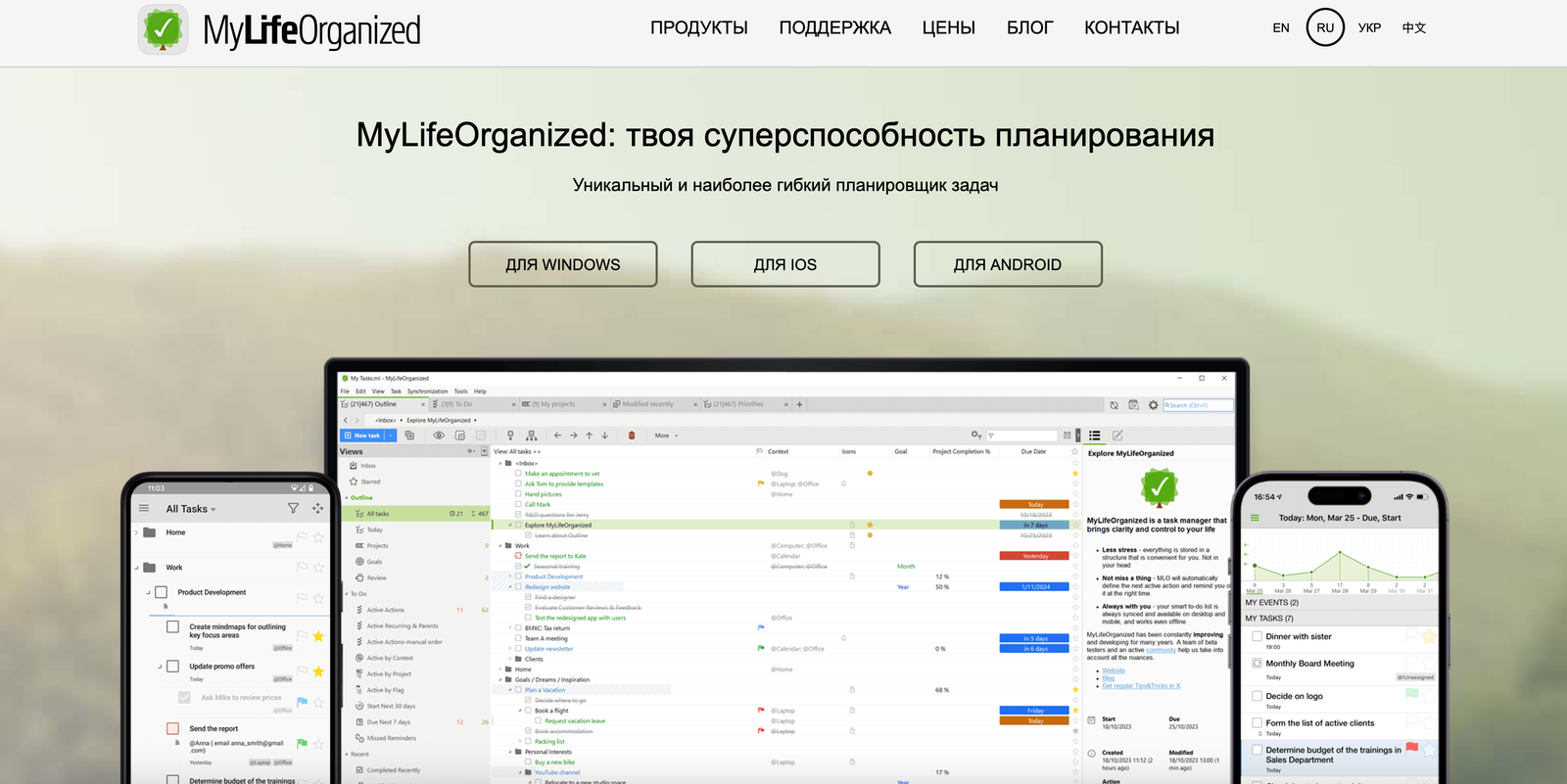
Task: Switch site language to 中文
Action: point(1414,28)
